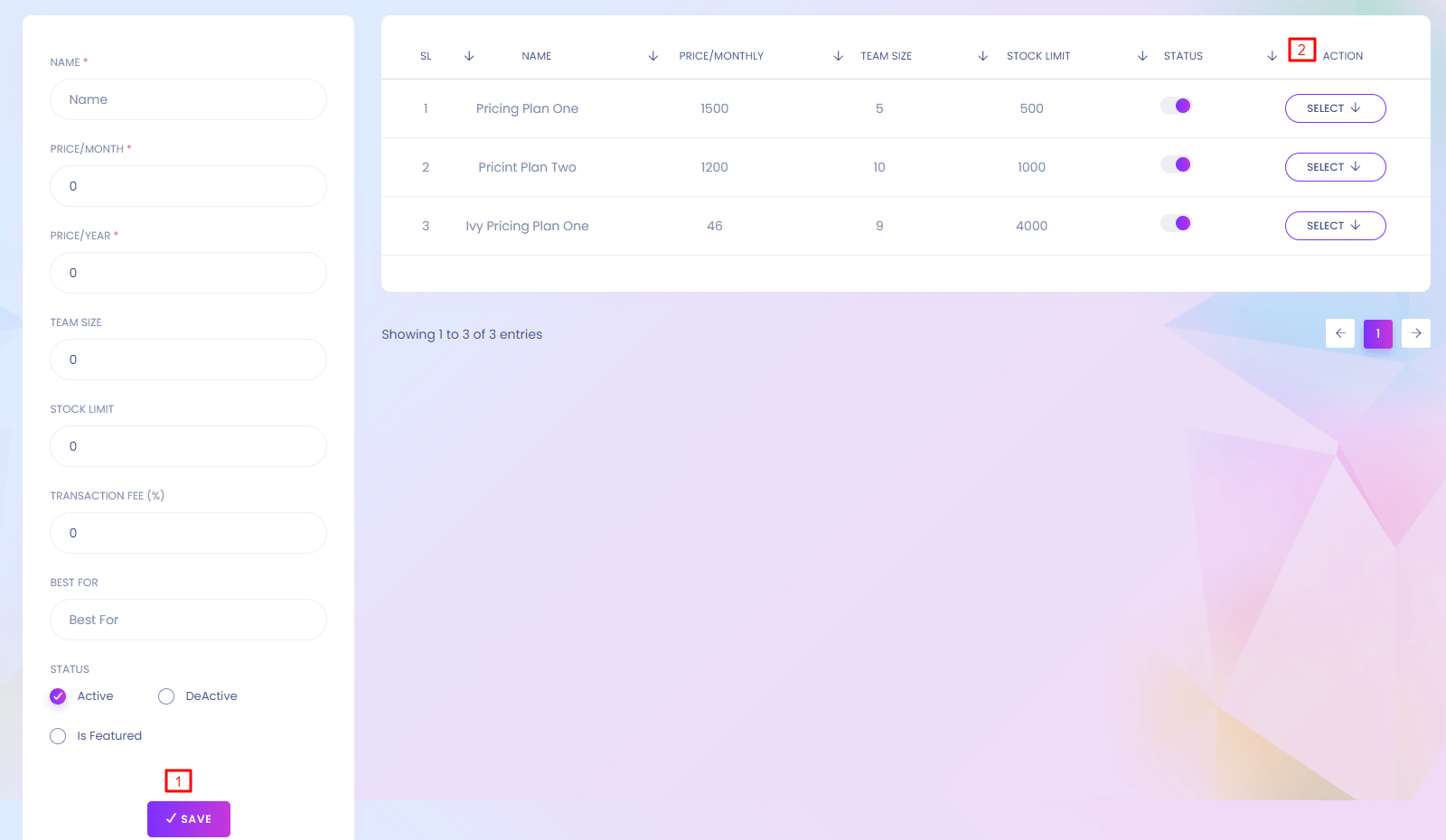Click the Best For text field
1446x840 pixels.
(188, 620)
